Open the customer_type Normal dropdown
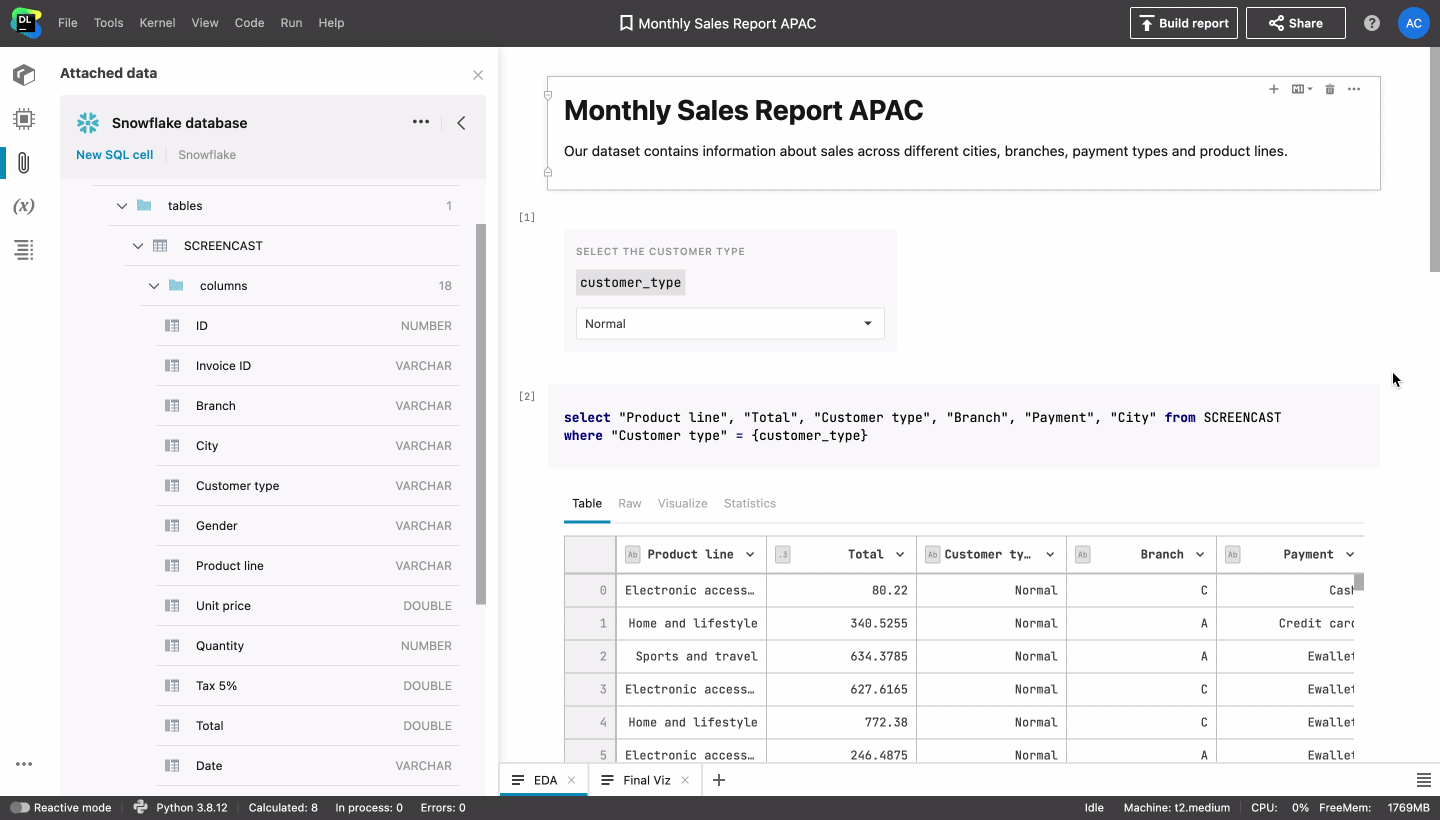The width and height of the screenshot is (1440, 820). click(730, 324)
